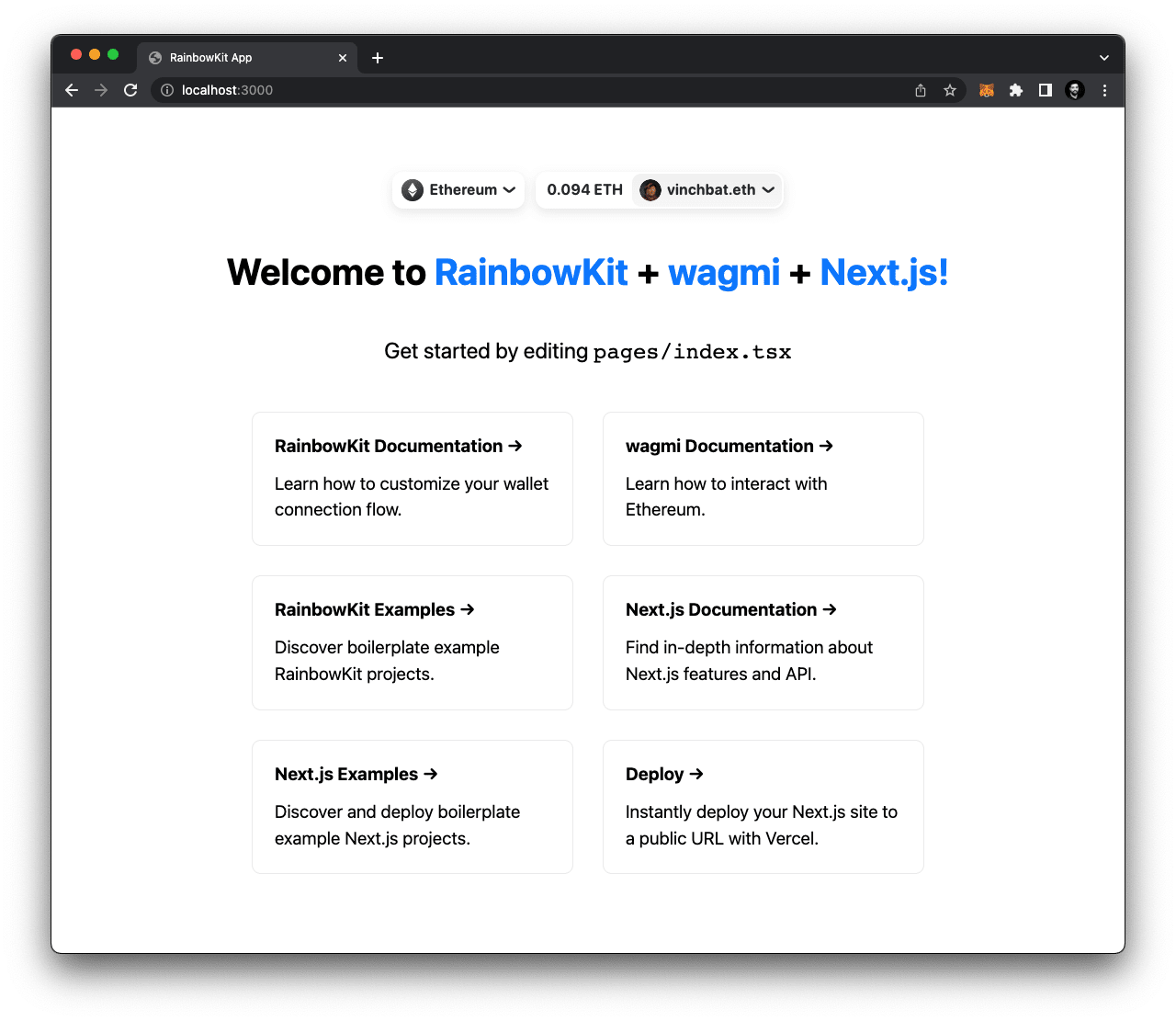The height and width of the screenshot is (1021, 1176).
Task: Follow the RainbowKit link in the heading
Action: [531, 273]
